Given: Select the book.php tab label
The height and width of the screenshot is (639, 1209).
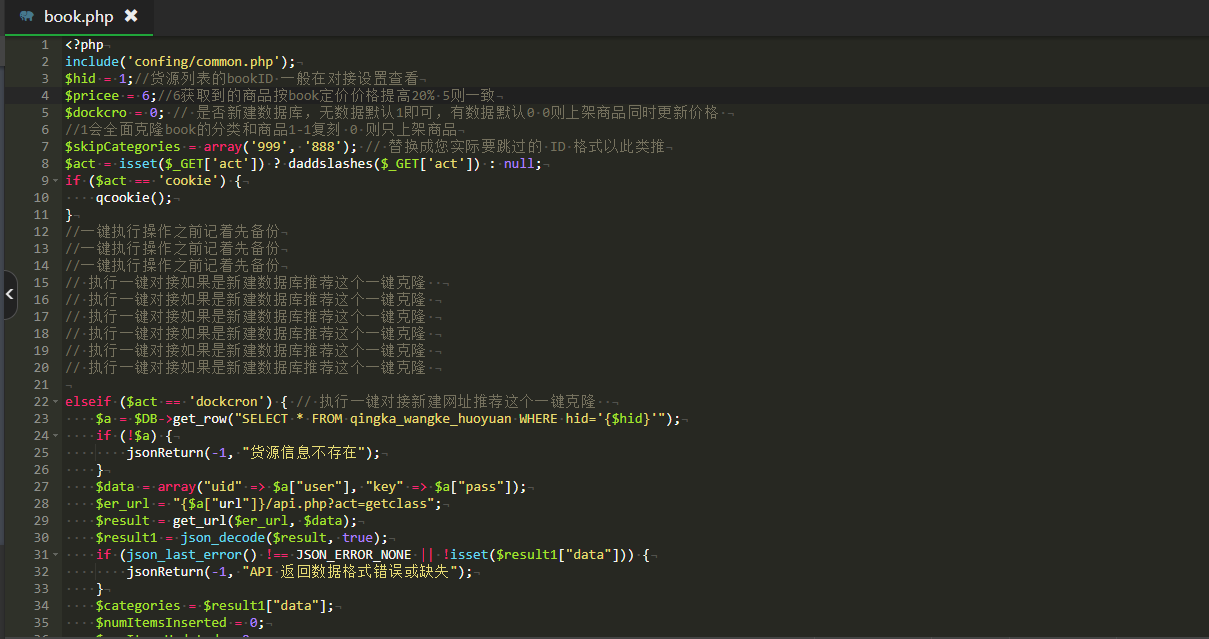Looking at the screenshot, I should click(79, 16).
